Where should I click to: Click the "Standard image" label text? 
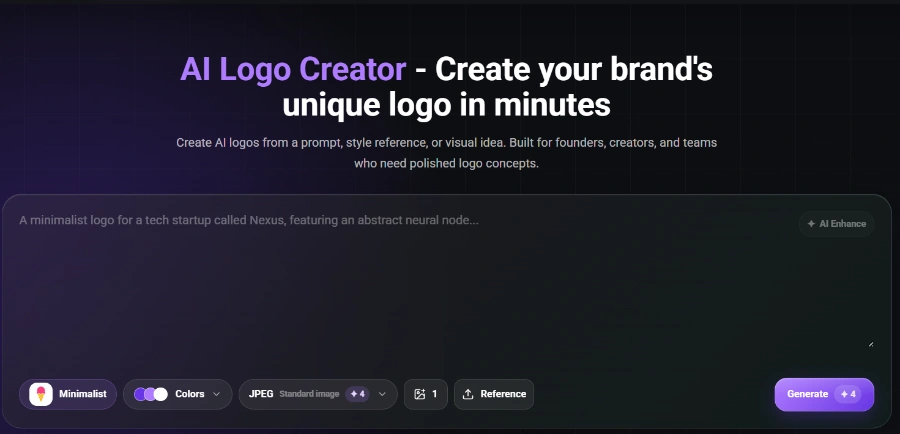pos(309,394)
